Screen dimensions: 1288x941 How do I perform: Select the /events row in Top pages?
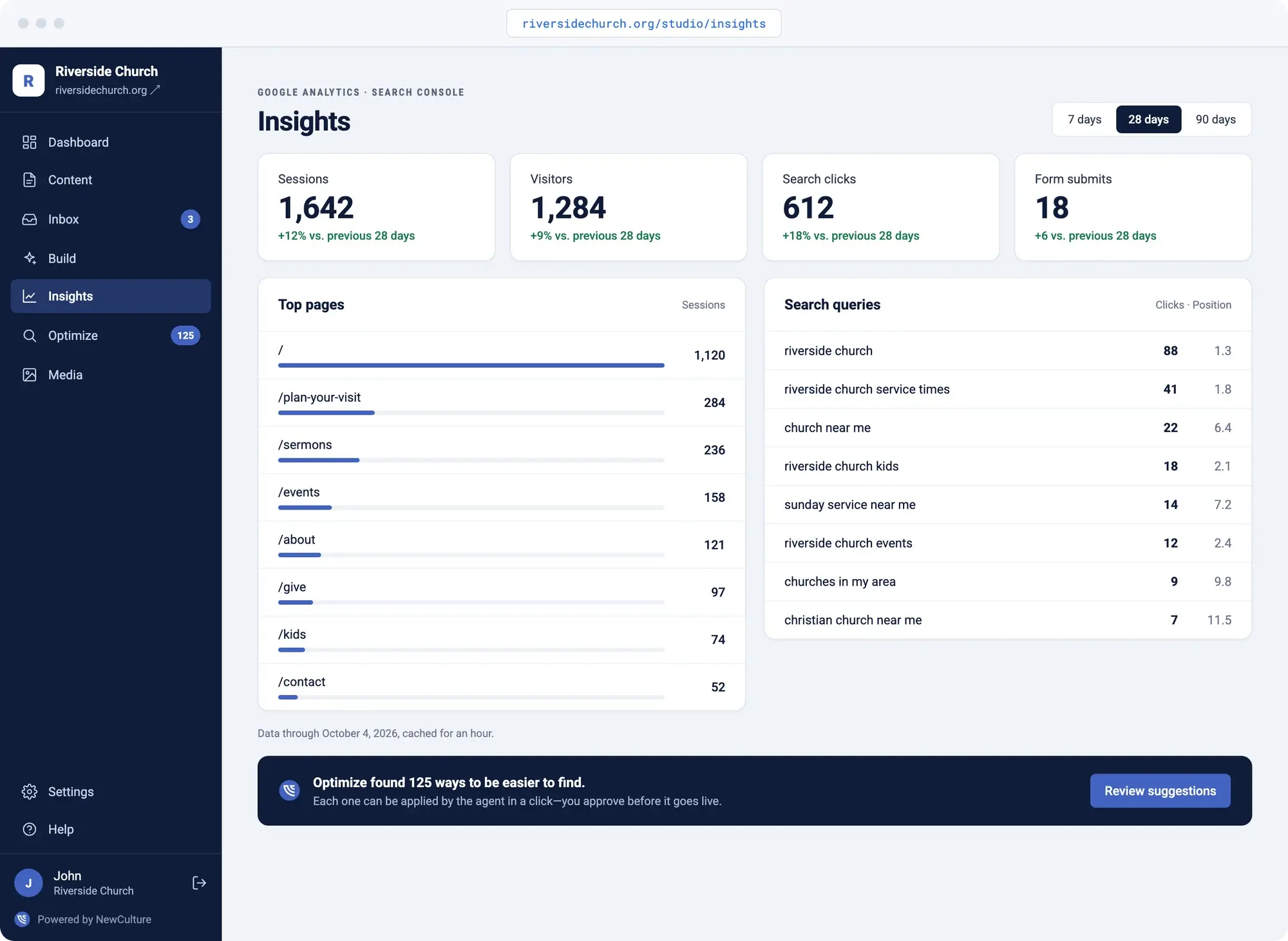tap(502, 497)
